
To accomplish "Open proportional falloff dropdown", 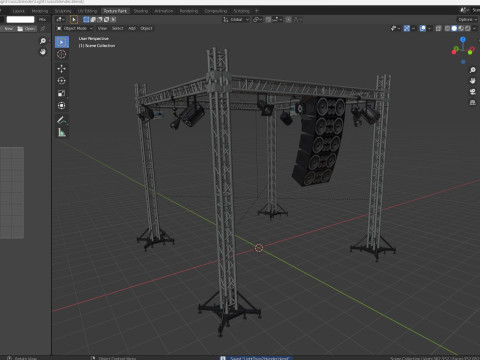I will 298,20.
